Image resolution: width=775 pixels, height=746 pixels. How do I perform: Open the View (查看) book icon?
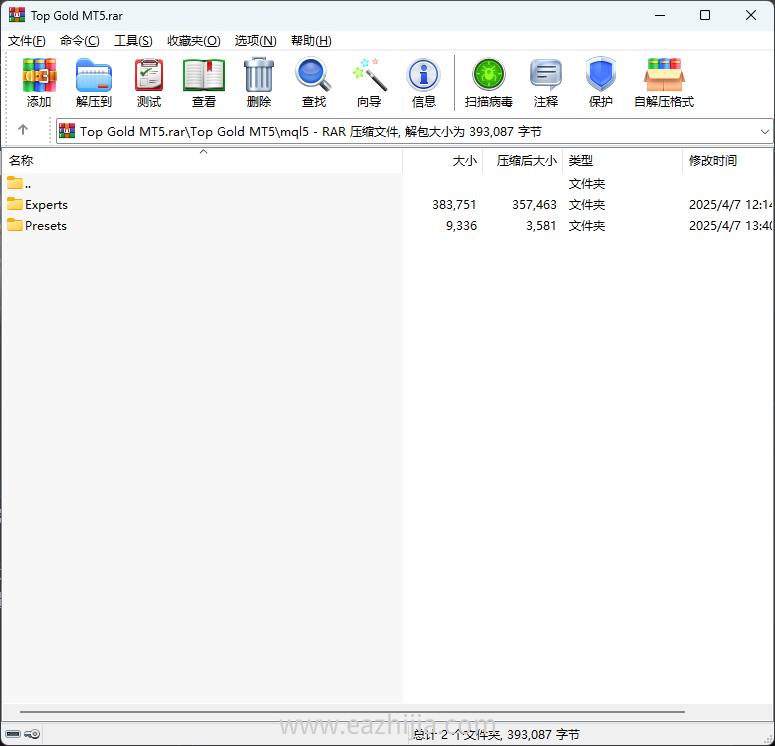(204, 75)
